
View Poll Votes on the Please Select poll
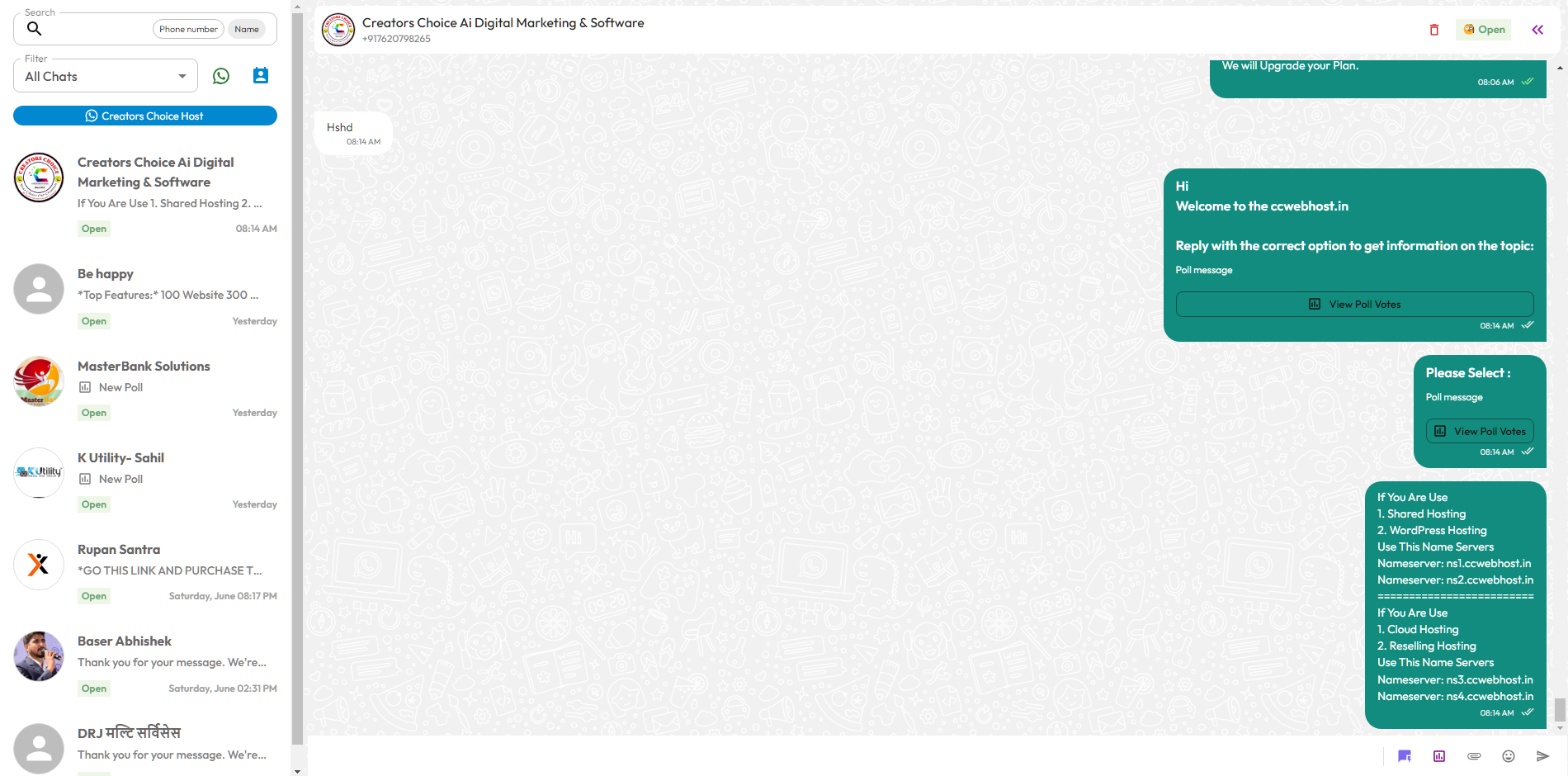[1481, 432]
